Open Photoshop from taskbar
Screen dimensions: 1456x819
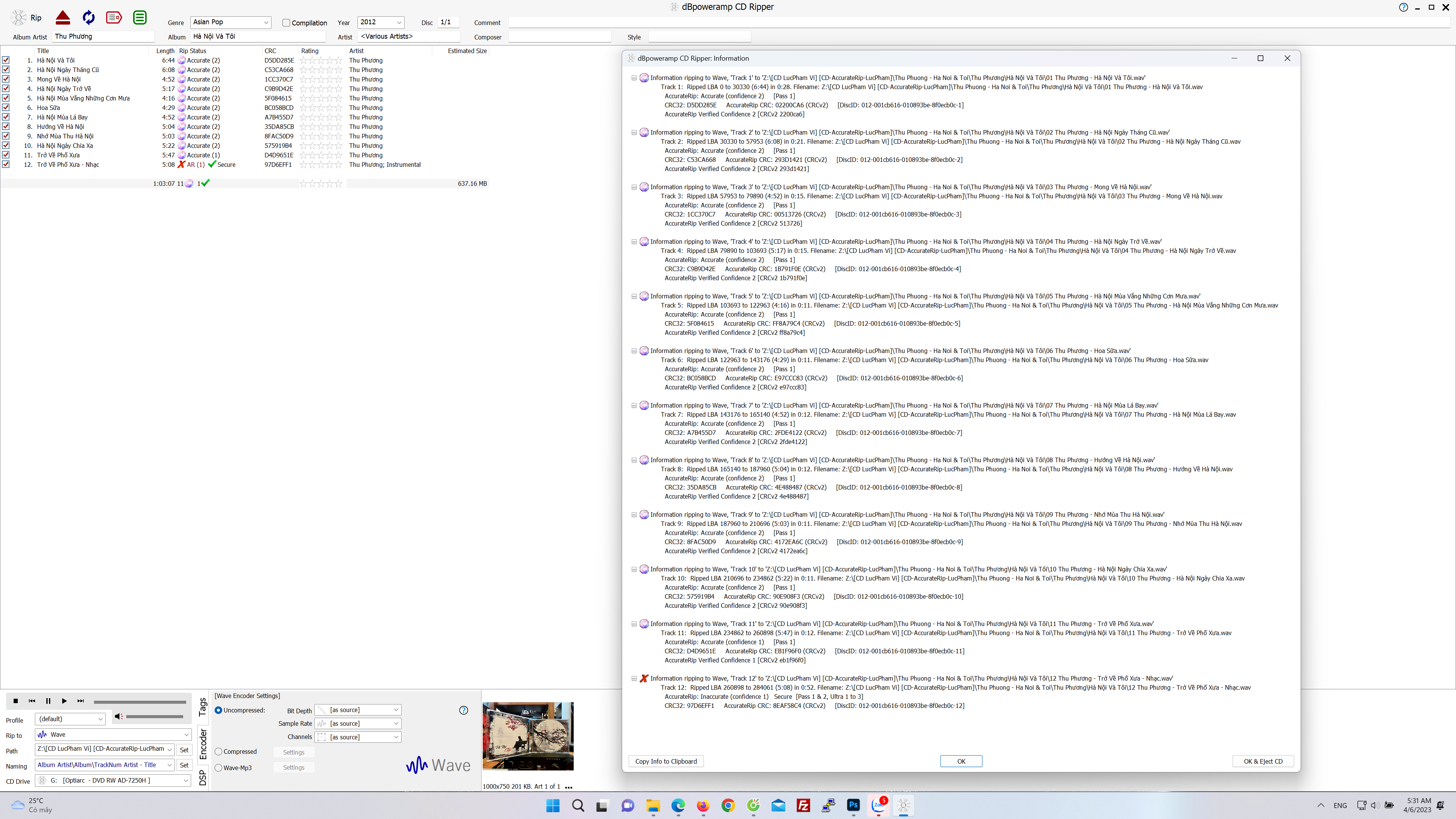coord(853,805)
